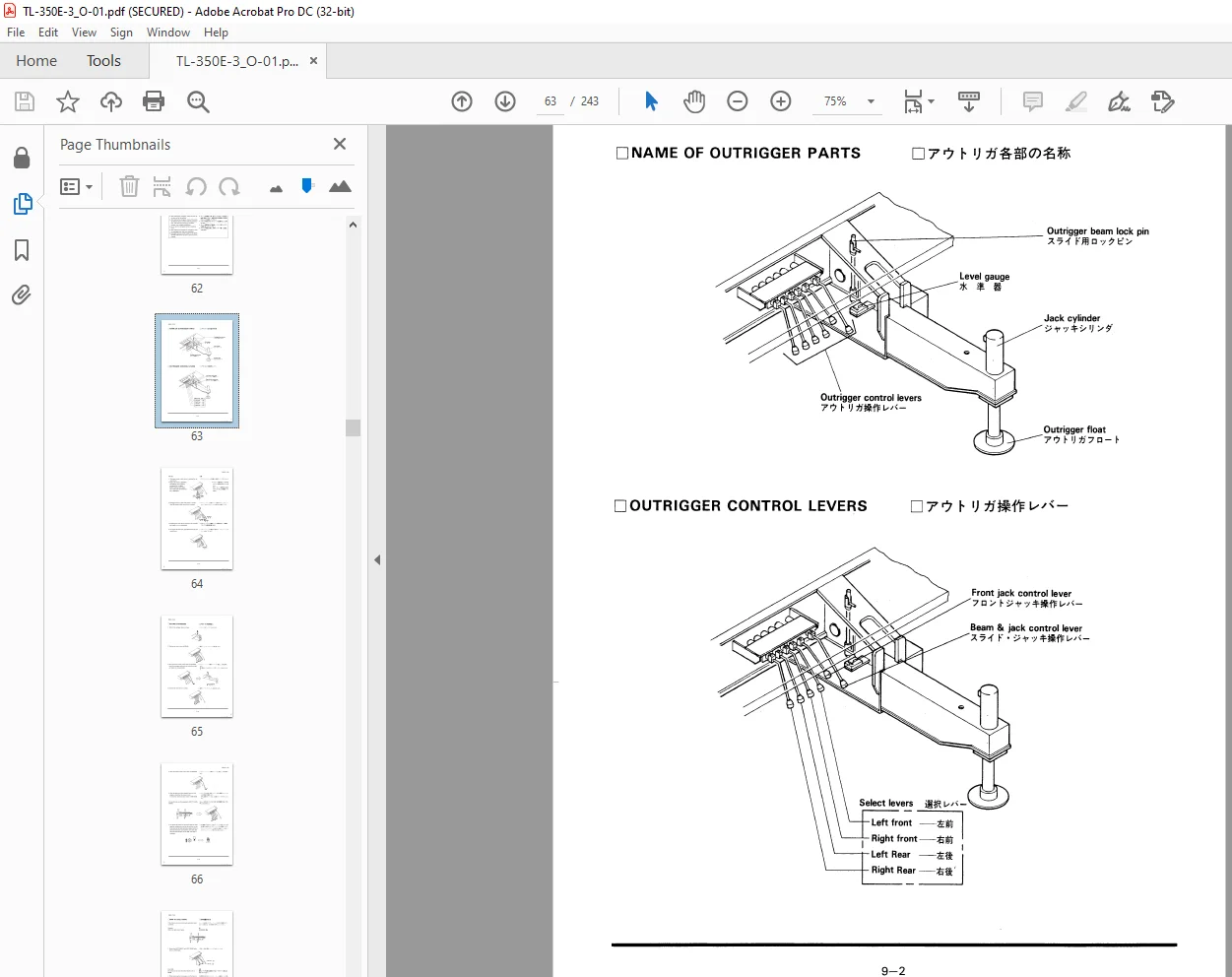This screenshot has height=977, width=1232.
Task: Activate the Hand pan tool
Action: [694, 101]
